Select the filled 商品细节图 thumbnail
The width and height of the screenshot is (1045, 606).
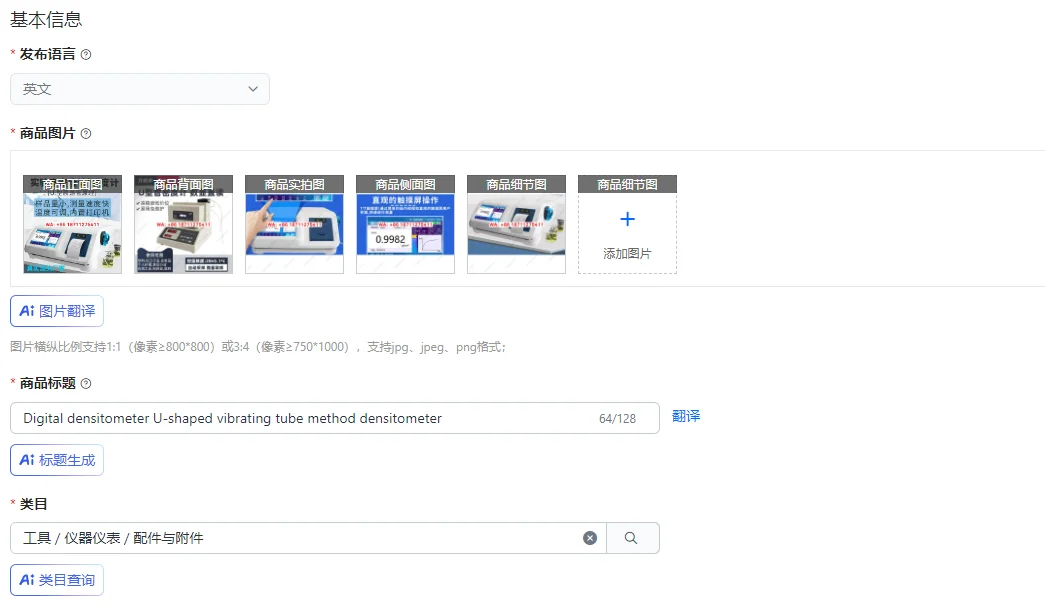(x=517, y=224)
